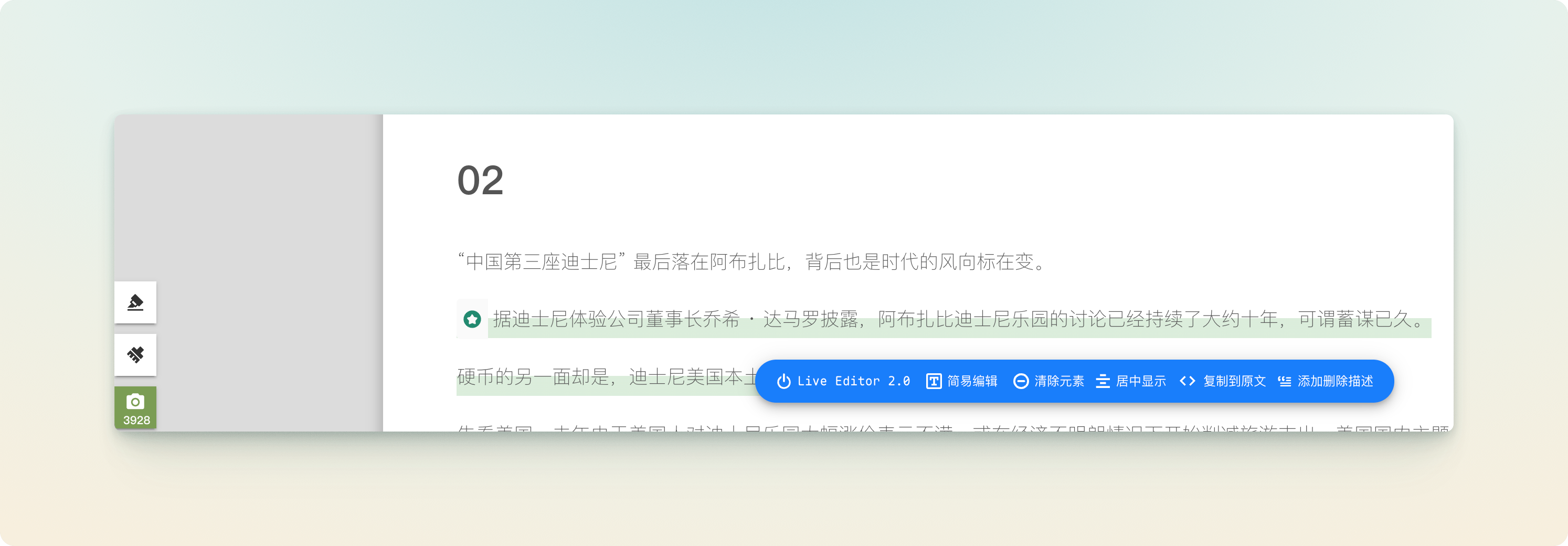Click the 02 section heading
Screen dimensions: 1568x546
480,181
